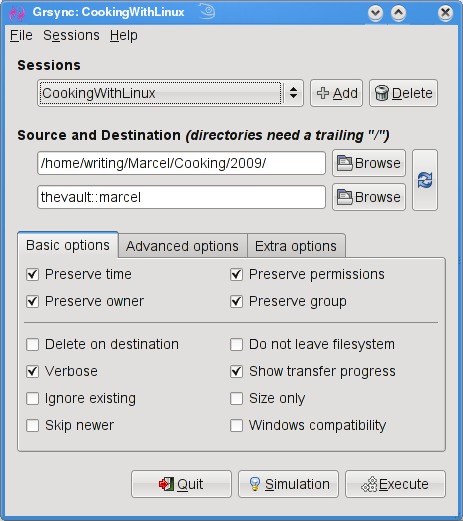Click the trash can Delete session icon
Viewport: 463px width, 521px height.
(382, 93)
